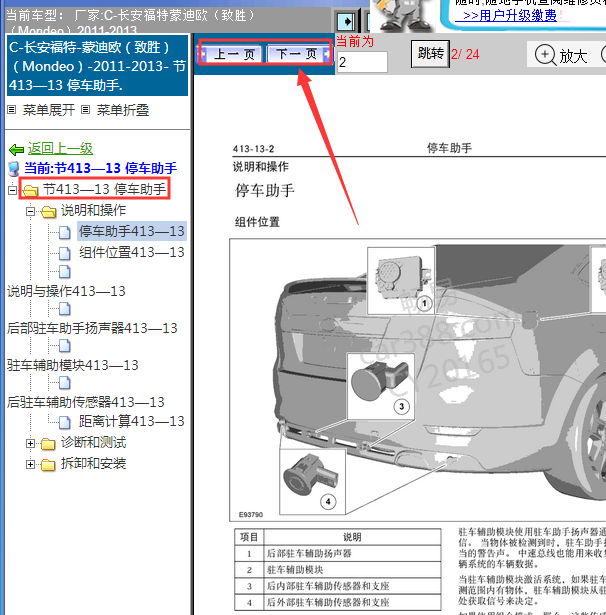
Task: Click page header text 413-13-2
Action: (253, 149)
